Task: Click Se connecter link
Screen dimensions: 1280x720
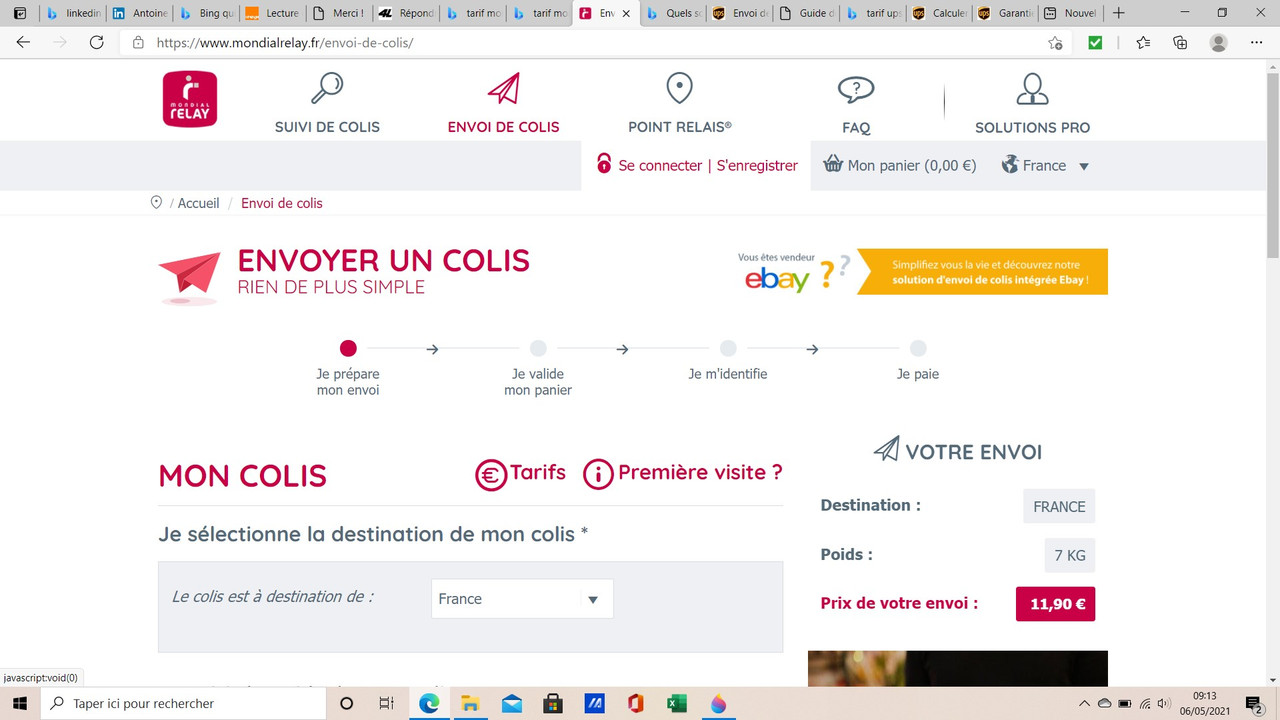Action: coord(660,165)
